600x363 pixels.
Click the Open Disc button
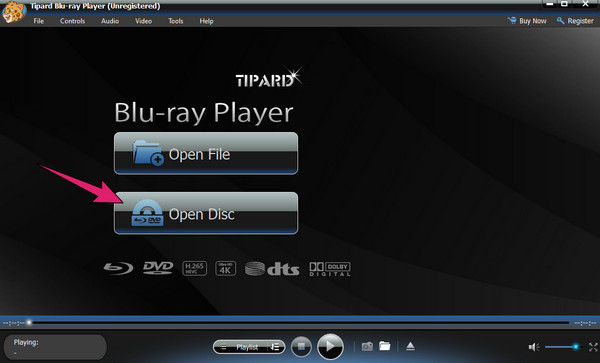[206, 213]
